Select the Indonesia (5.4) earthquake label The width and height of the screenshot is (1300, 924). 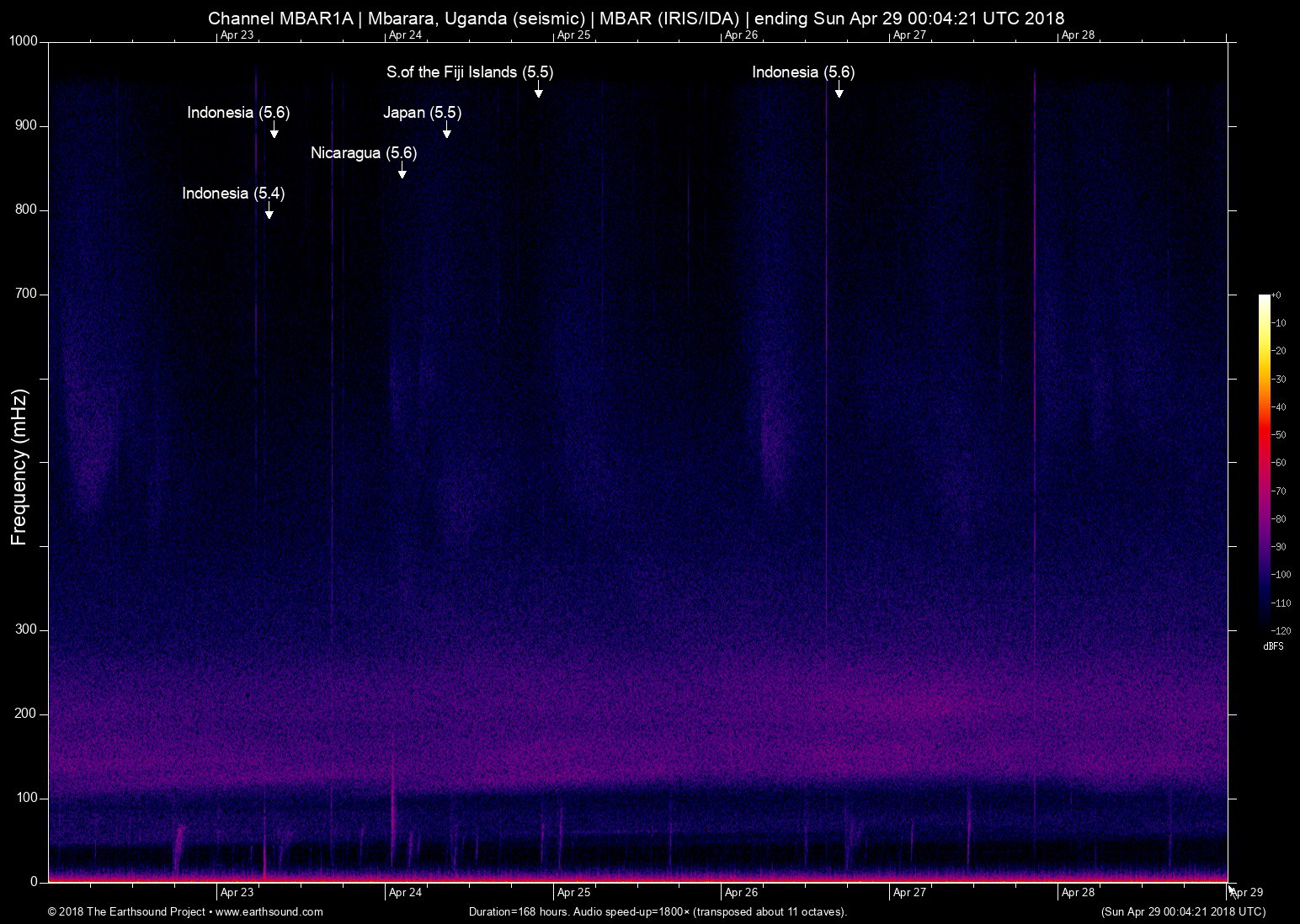pos(233,194)
